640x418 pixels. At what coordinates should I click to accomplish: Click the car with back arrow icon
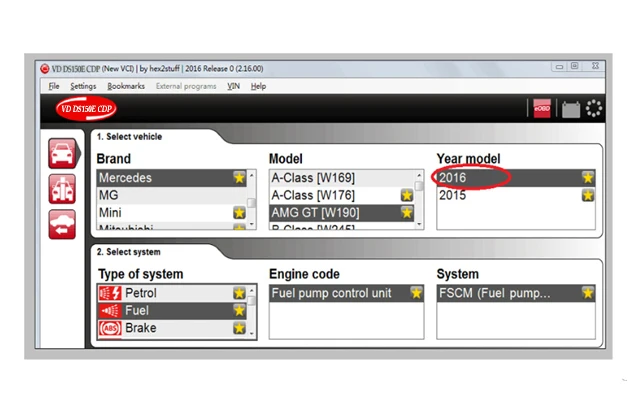point(62,225)
